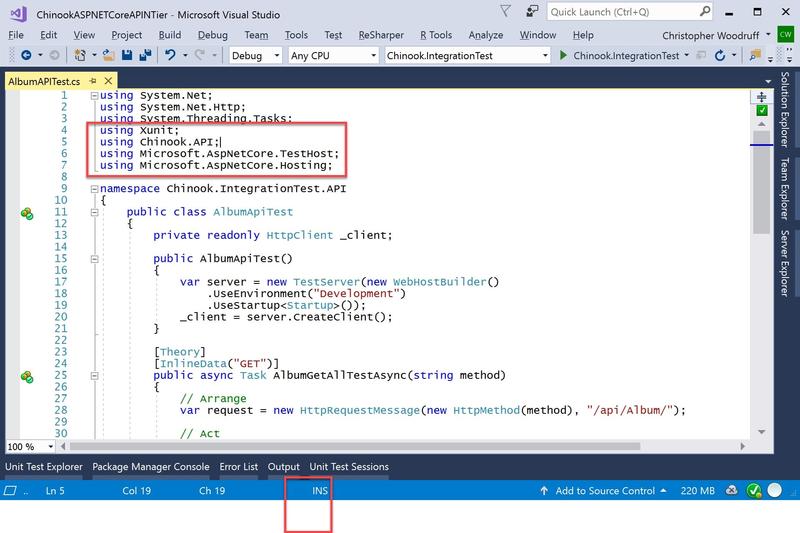Click the Open File folder icon
Screen dimensions: 800x533
(x=108, y=55)
